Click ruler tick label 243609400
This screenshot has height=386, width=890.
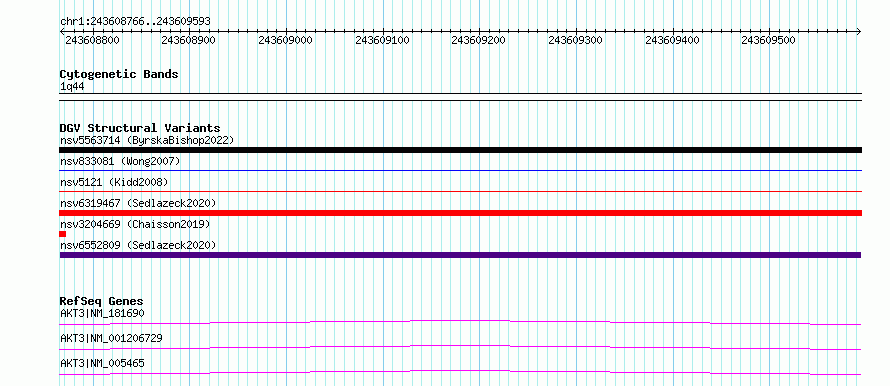click(673, 40)
